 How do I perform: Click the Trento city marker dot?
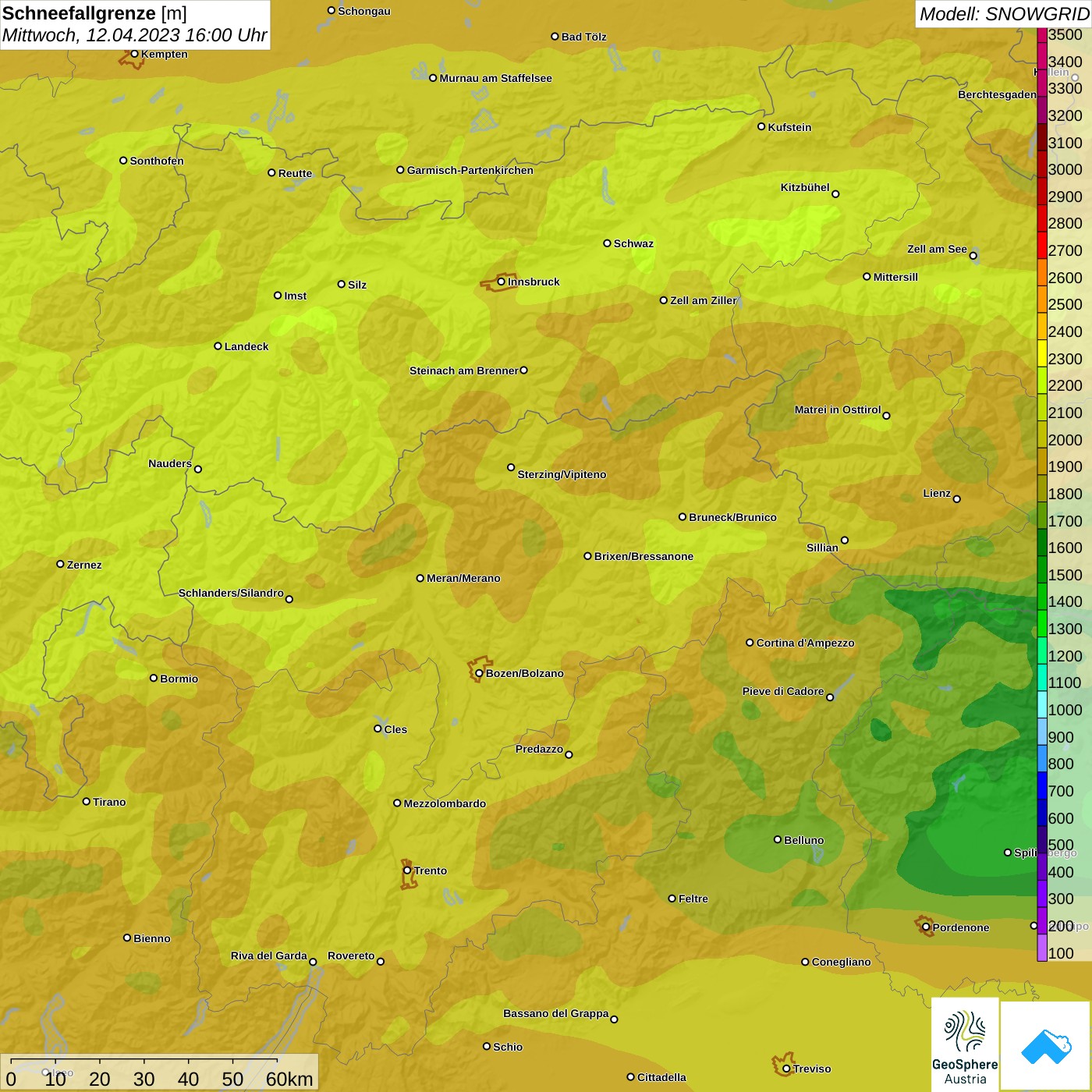(x=407, y=870)
